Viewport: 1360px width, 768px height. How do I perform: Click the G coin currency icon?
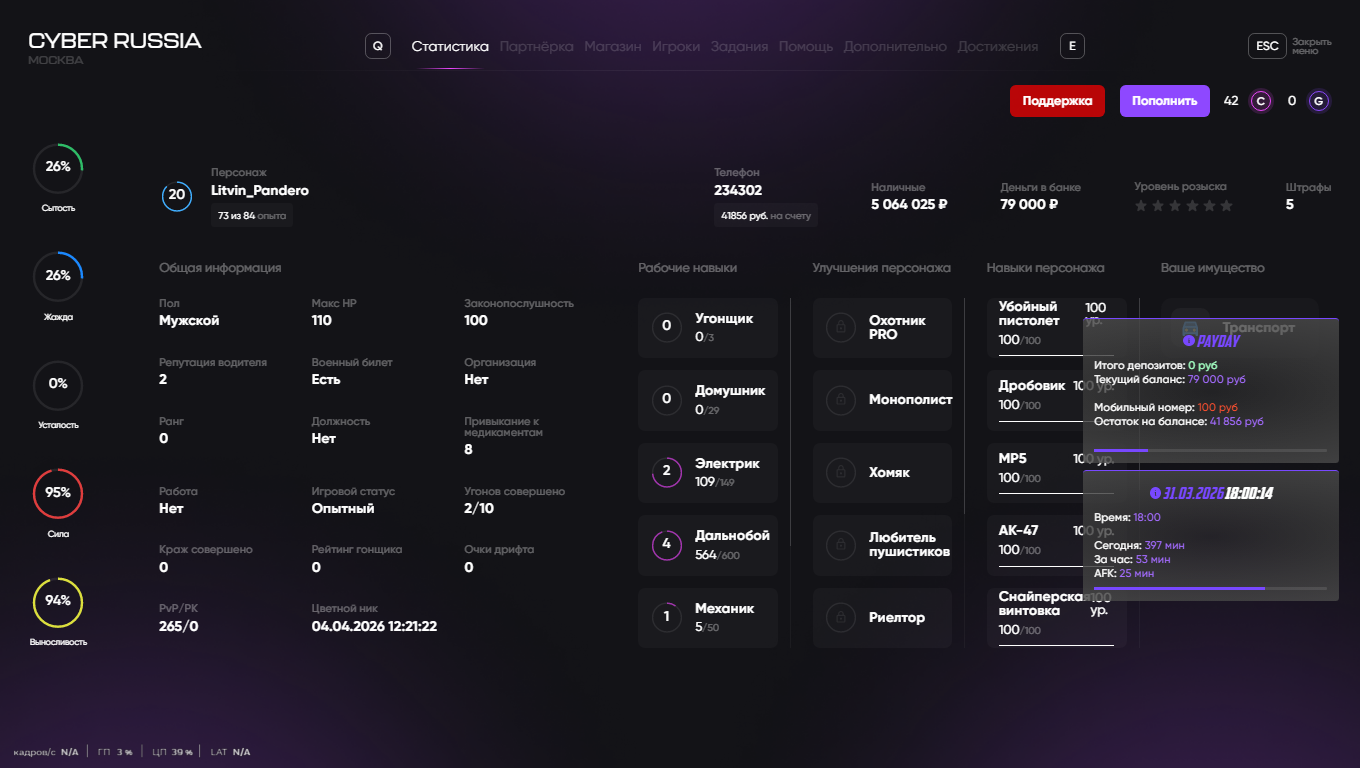[1319, 101]
